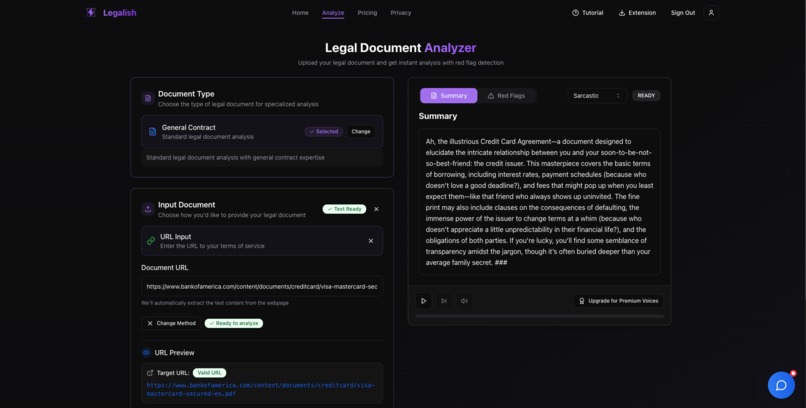Screen dimensions: 806x408
Task: Clear the Input Document with X
Action: pyautogui.click(x=376, y=209)
